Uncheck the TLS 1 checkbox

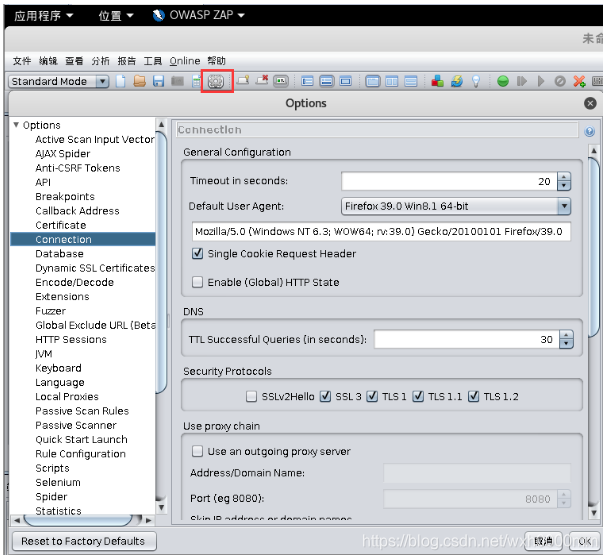pyautogui.click(x=372, y=396)
